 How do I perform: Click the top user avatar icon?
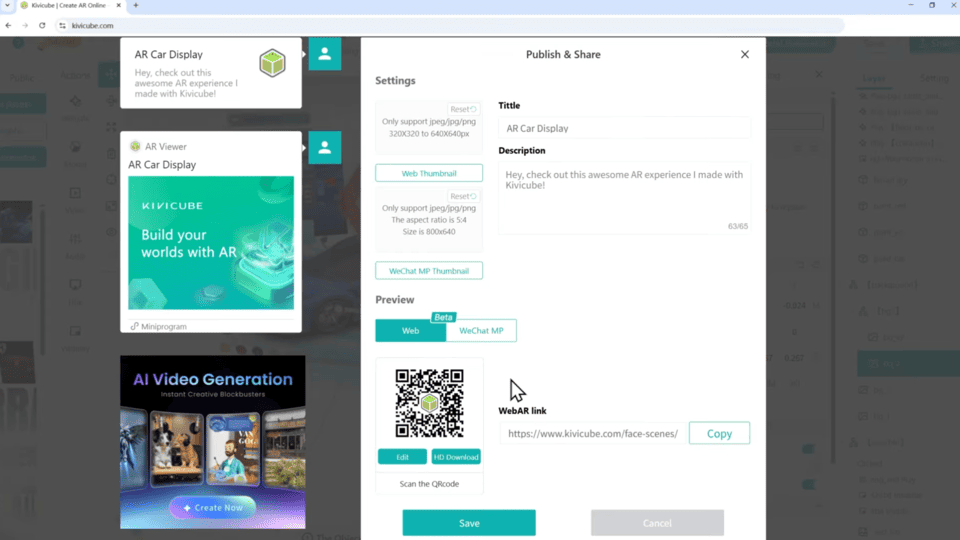tap(324, 54)
